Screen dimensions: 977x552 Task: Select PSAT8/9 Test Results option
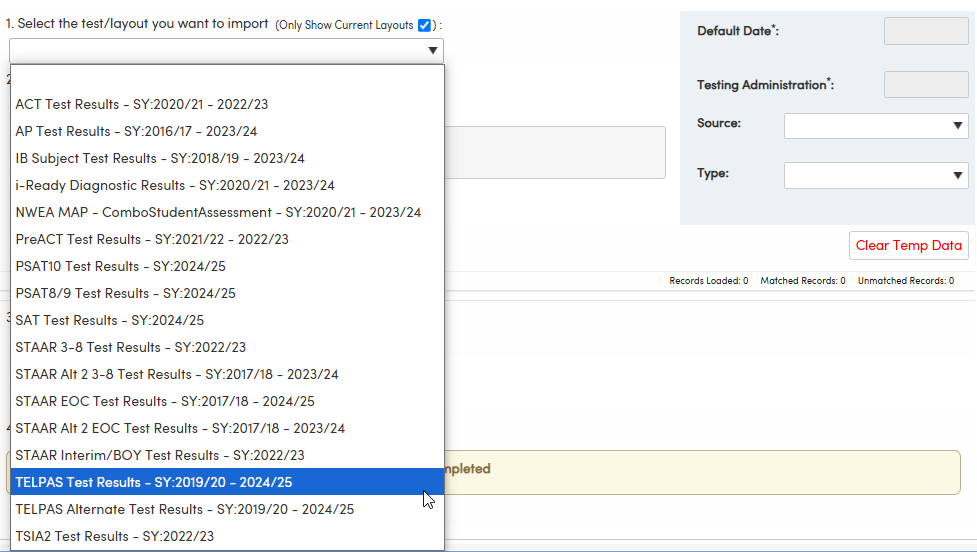227,293
